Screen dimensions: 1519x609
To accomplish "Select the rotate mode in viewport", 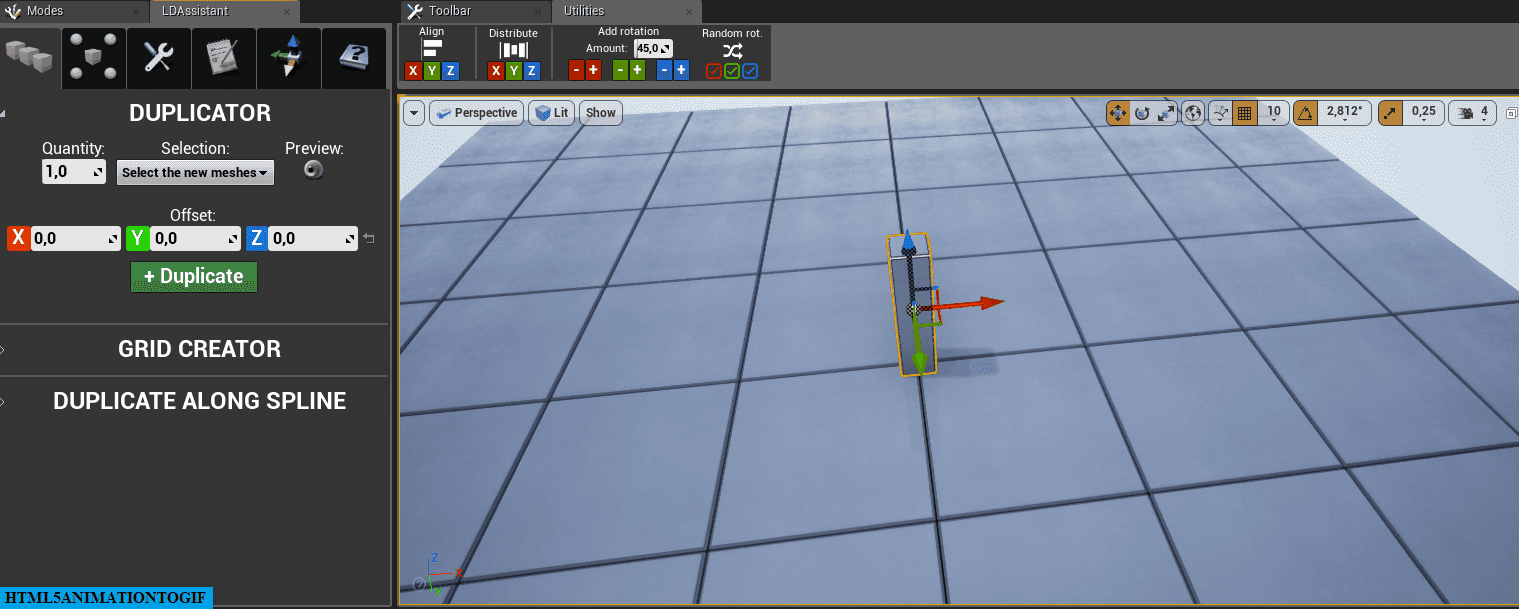I will pyautogui.click(x=1142, y=113).
